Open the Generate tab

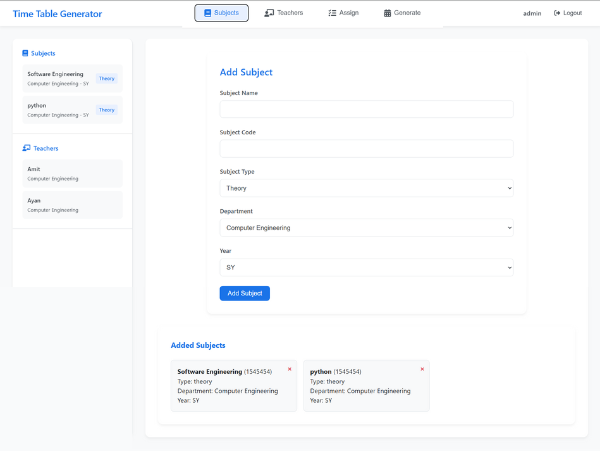click(x=402, y=13)
